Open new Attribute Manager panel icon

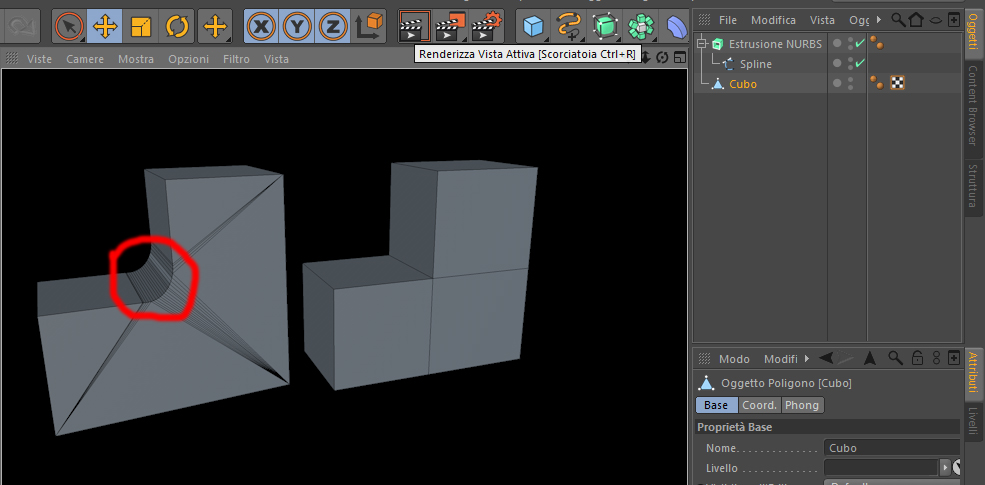(x=954, y=358)
